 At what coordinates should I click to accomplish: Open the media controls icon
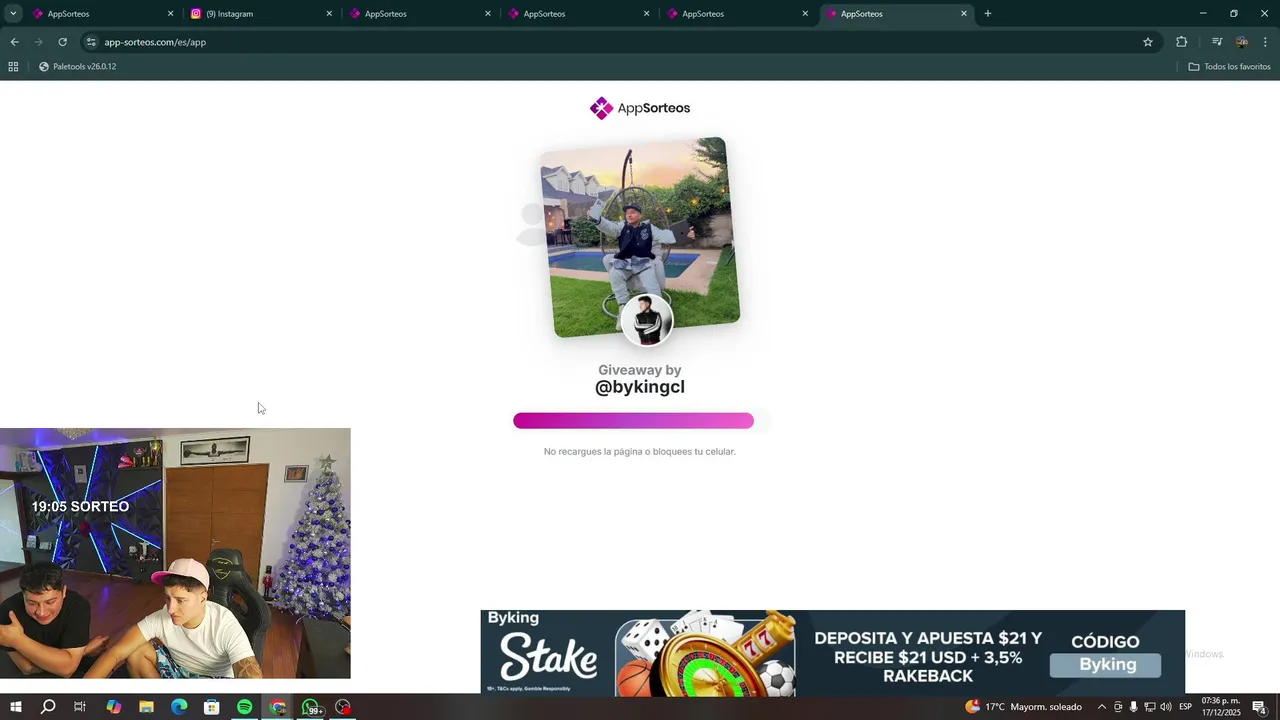pos(1217,42)
